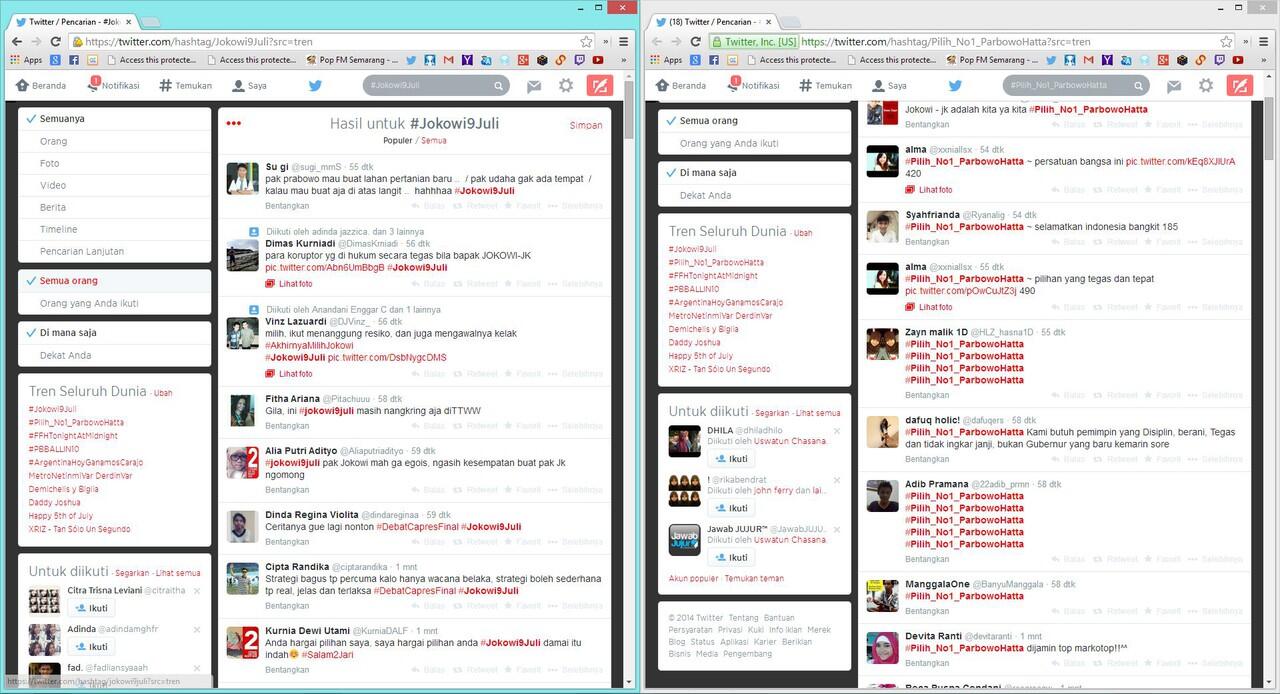
Task: Open Daddy Joshua trend in ParbowoHatta window
Action: pos(693,342)
